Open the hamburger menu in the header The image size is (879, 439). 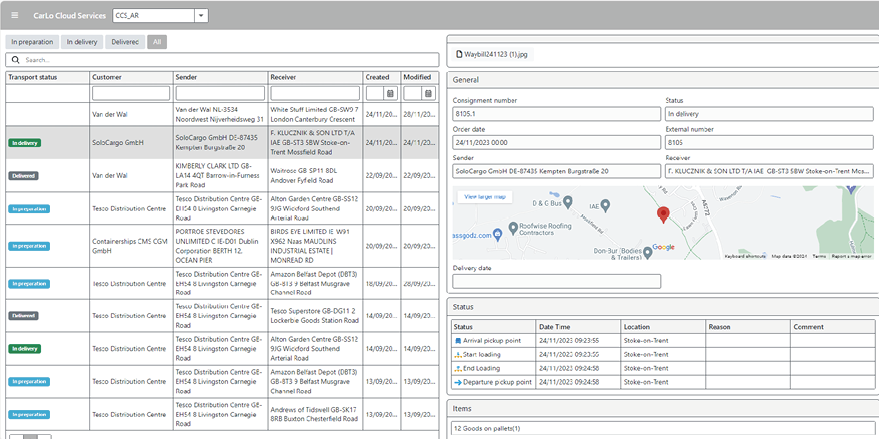(x=14, y=16)
